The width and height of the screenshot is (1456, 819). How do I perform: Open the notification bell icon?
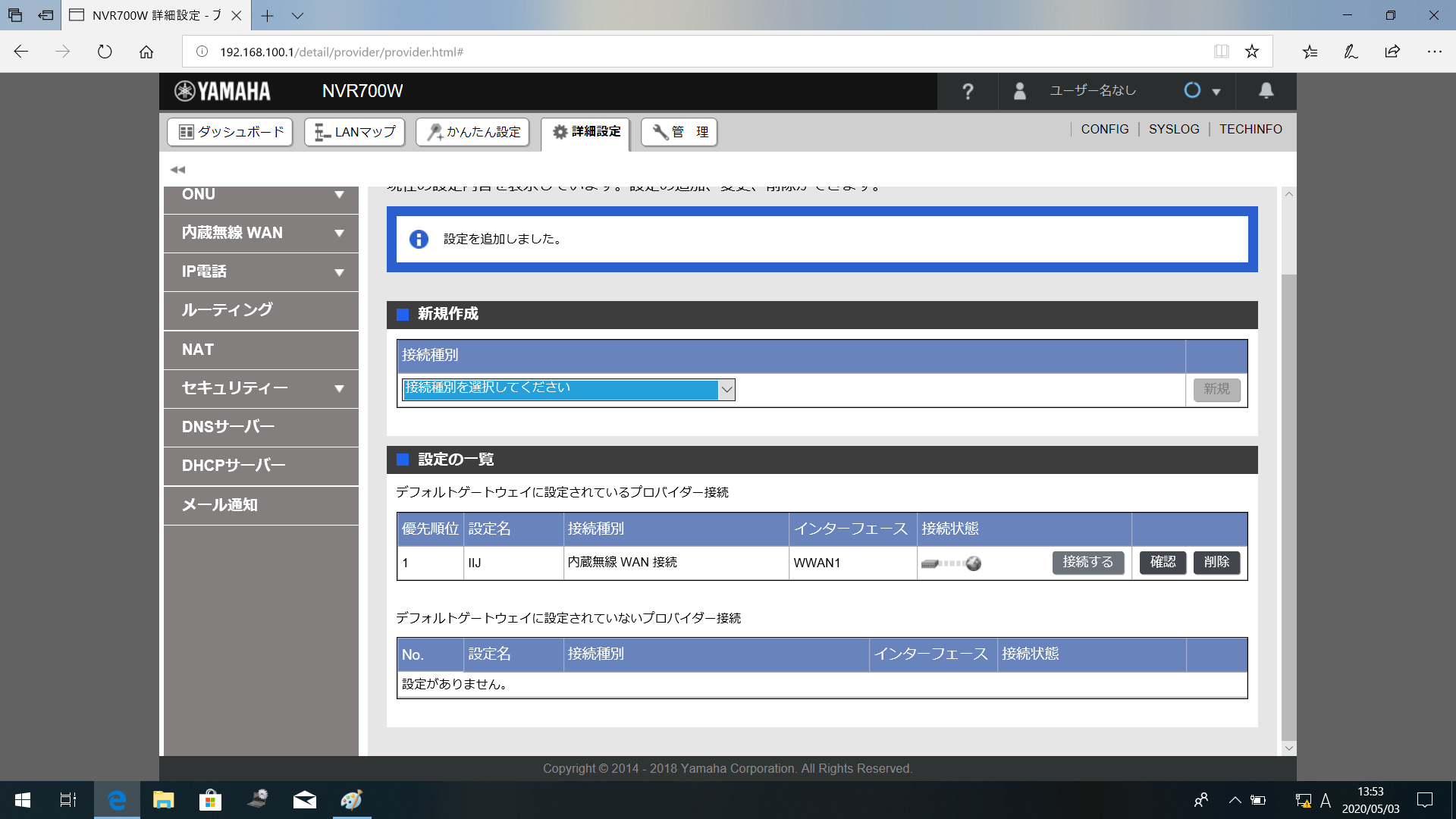tap(1266, 91)
